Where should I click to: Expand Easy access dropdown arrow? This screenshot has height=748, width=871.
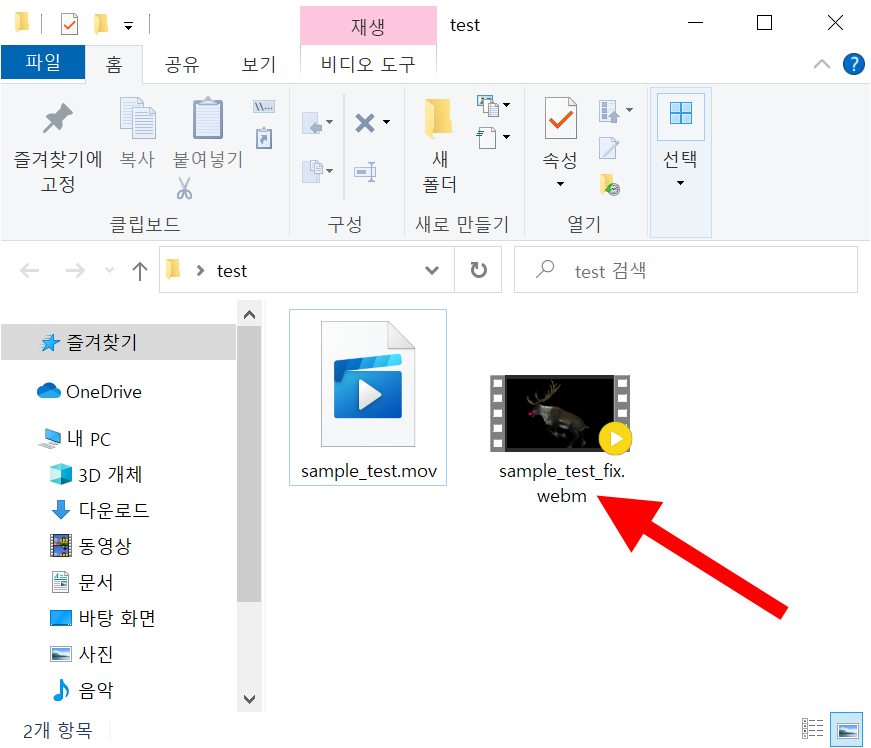(506, 137)
